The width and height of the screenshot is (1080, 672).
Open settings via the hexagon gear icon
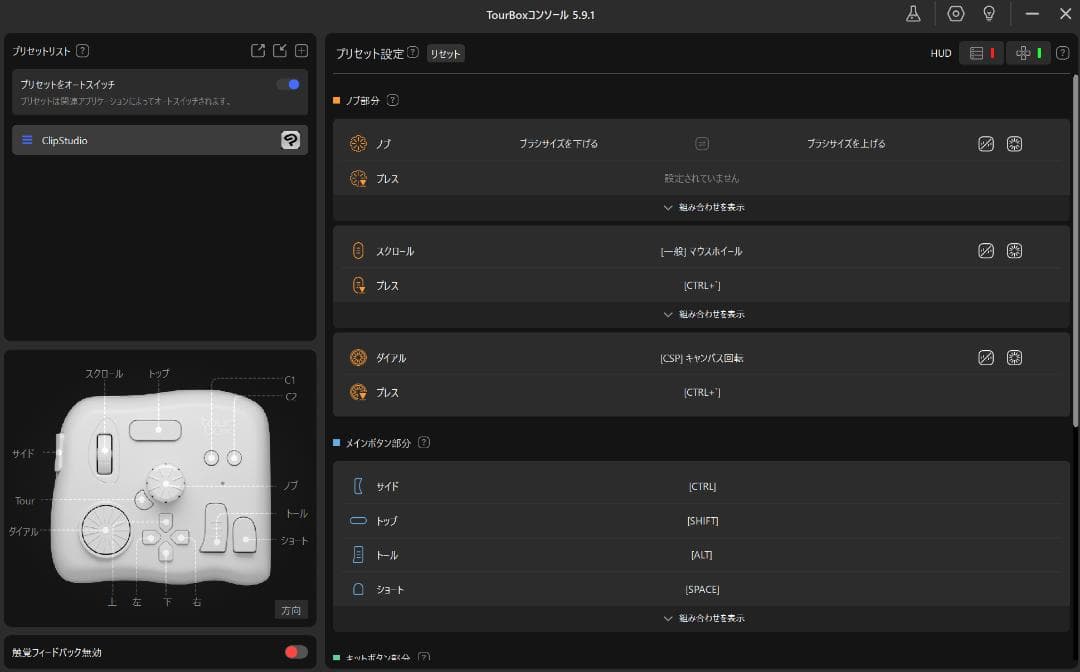956,14
